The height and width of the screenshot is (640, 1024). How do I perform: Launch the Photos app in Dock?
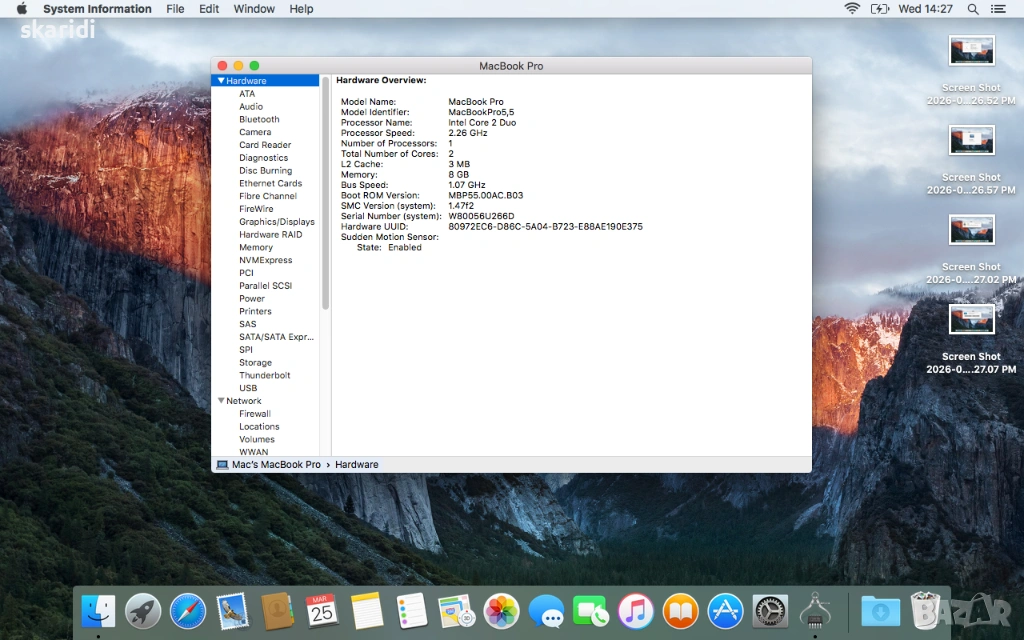click(x=501, y=610)
